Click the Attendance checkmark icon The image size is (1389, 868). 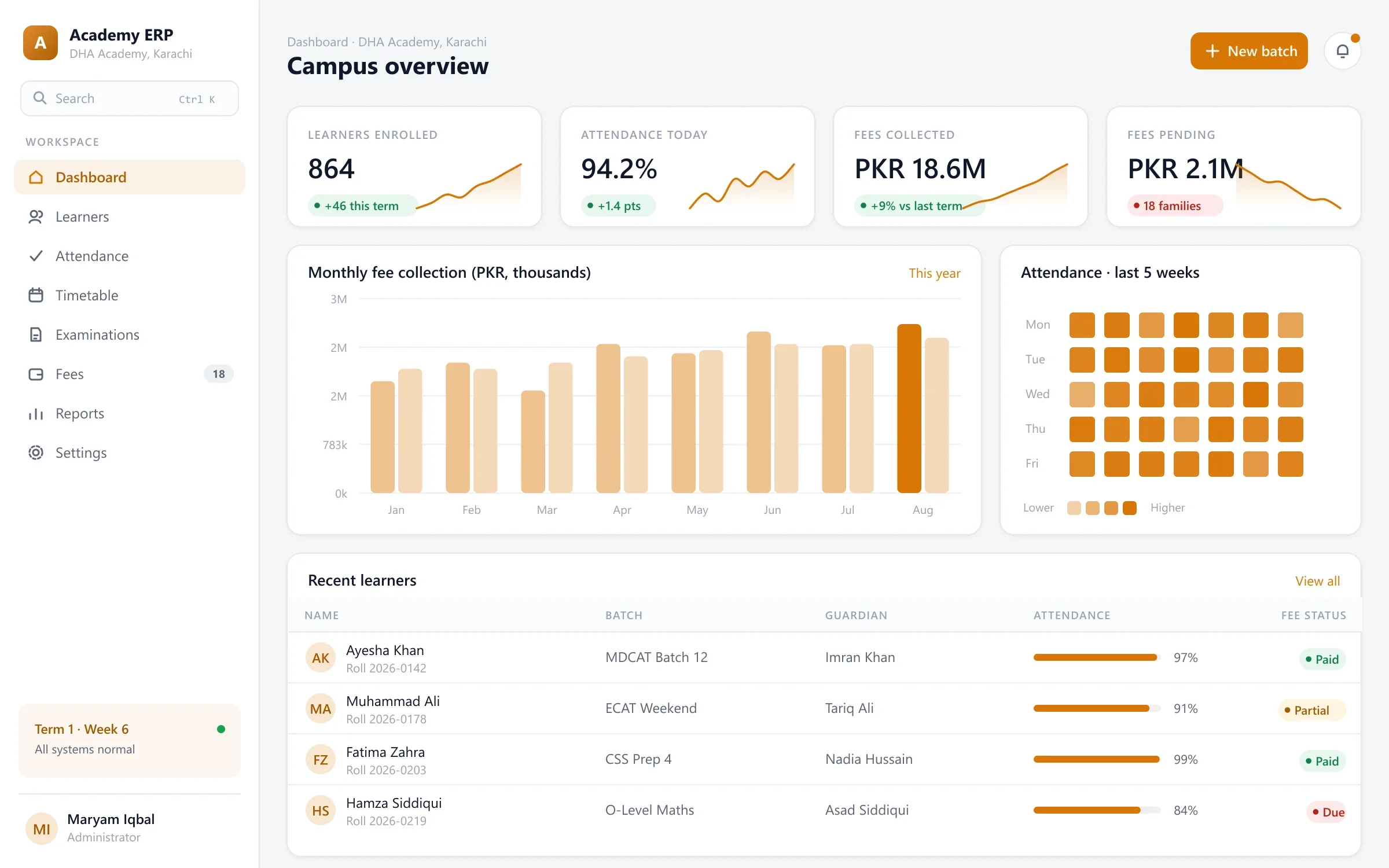(36, 256)
